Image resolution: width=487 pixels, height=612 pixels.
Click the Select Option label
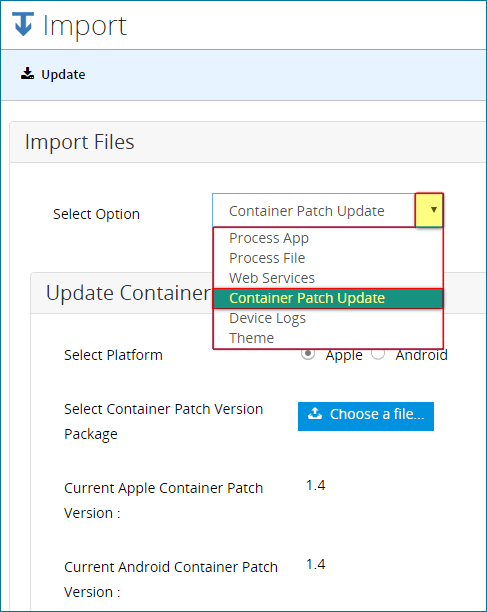(x=96, y=214)
